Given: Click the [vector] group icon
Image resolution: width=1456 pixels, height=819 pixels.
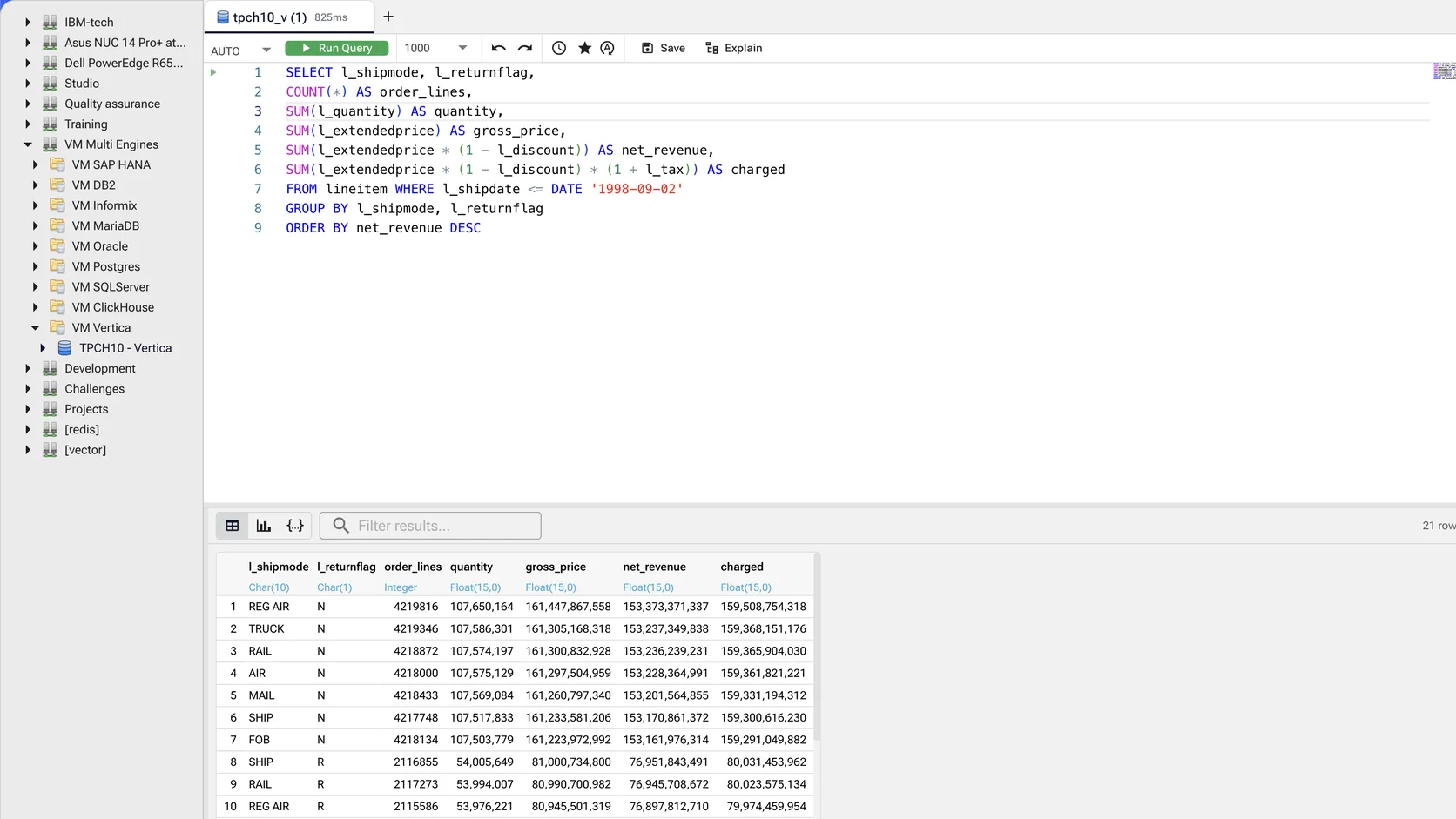Looking at the screenshot, I should pyautogui.click(x=50, y=450).
